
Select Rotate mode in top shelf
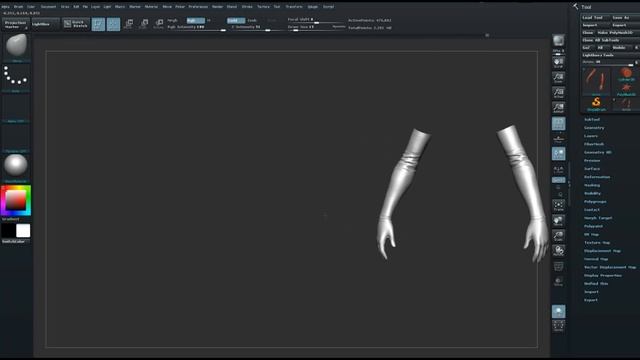[x=159, y=24]
